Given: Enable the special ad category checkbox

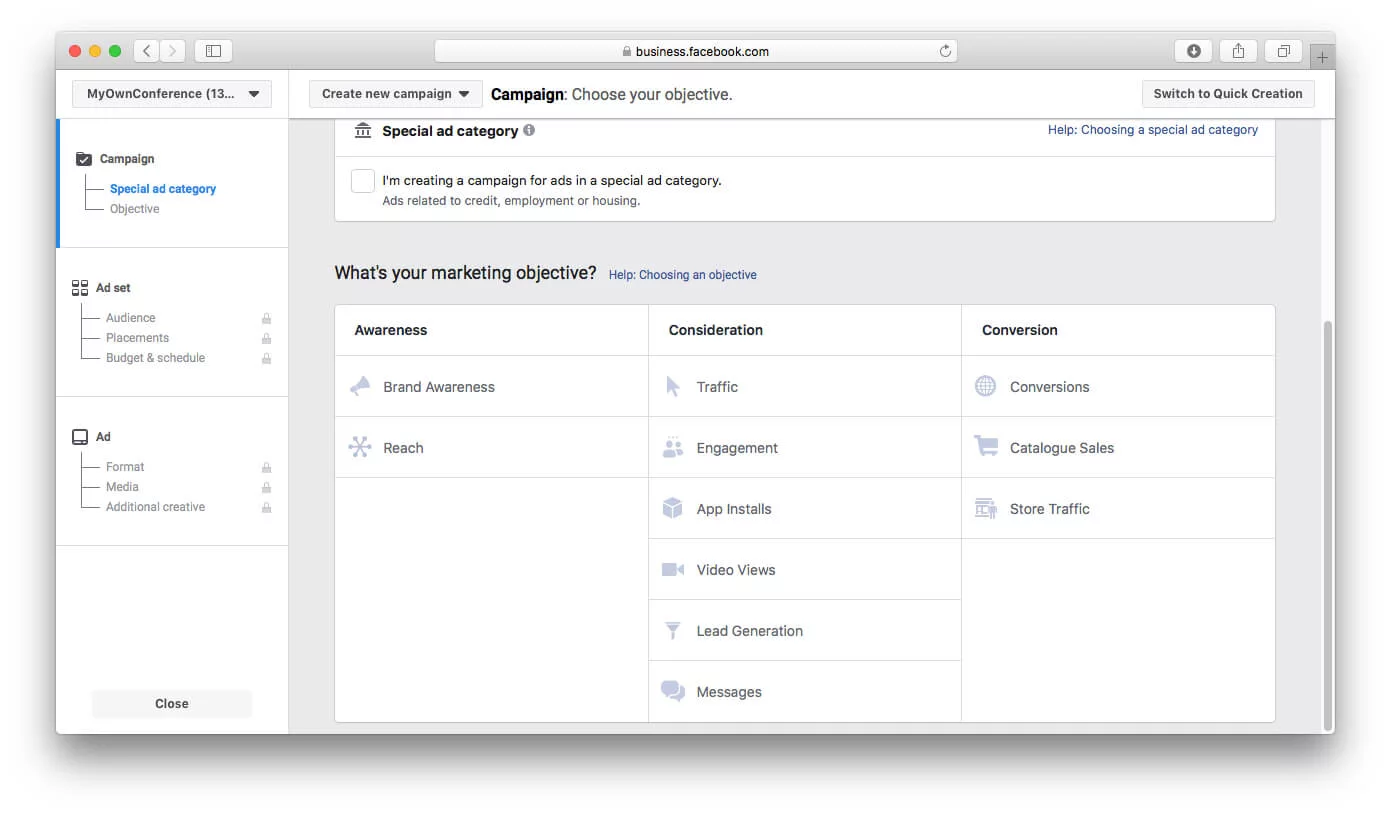Looking at the screenshot, I should tap(362, 181).
